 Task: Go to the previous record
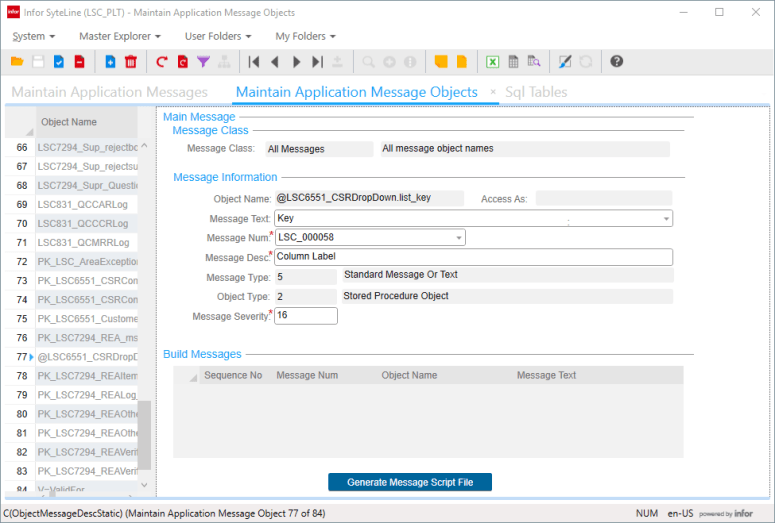pos(275,62)
